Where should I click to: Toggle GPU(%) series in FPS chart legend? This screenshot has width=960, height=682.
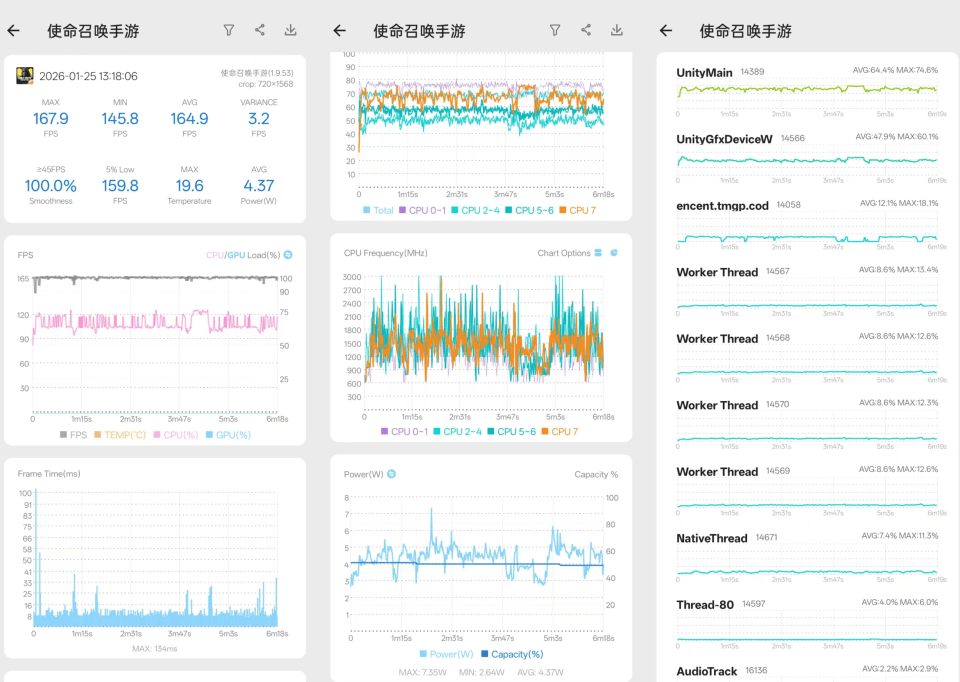coord(230,435)
